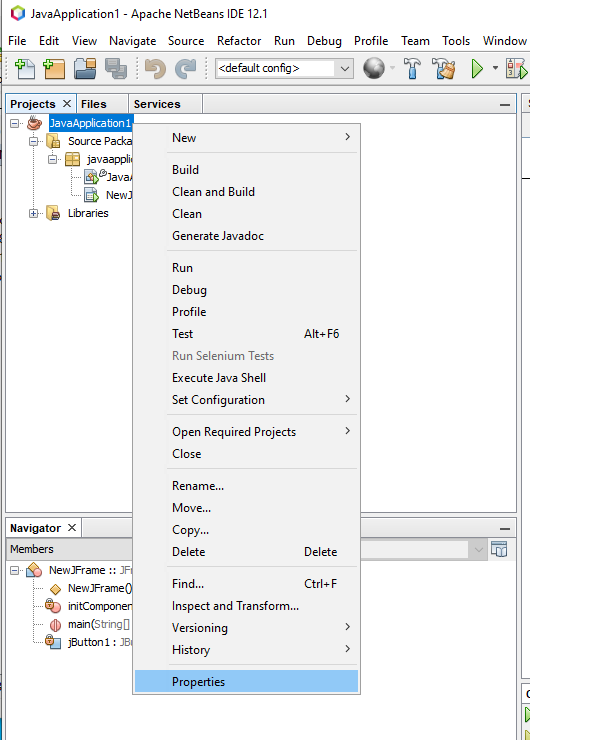Collapse the NewJFrame node in Navigator

pyautogui.click(x=15, y=570)
